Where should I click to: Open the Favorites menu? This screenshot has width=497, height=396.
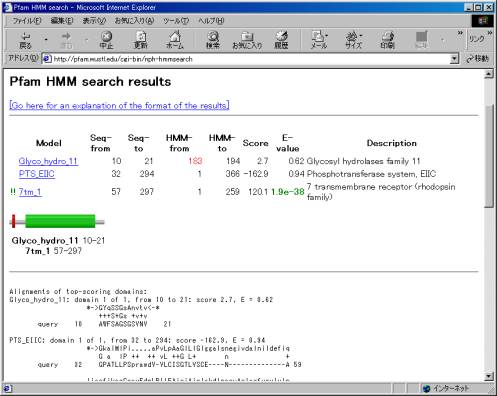pos(134,21)
